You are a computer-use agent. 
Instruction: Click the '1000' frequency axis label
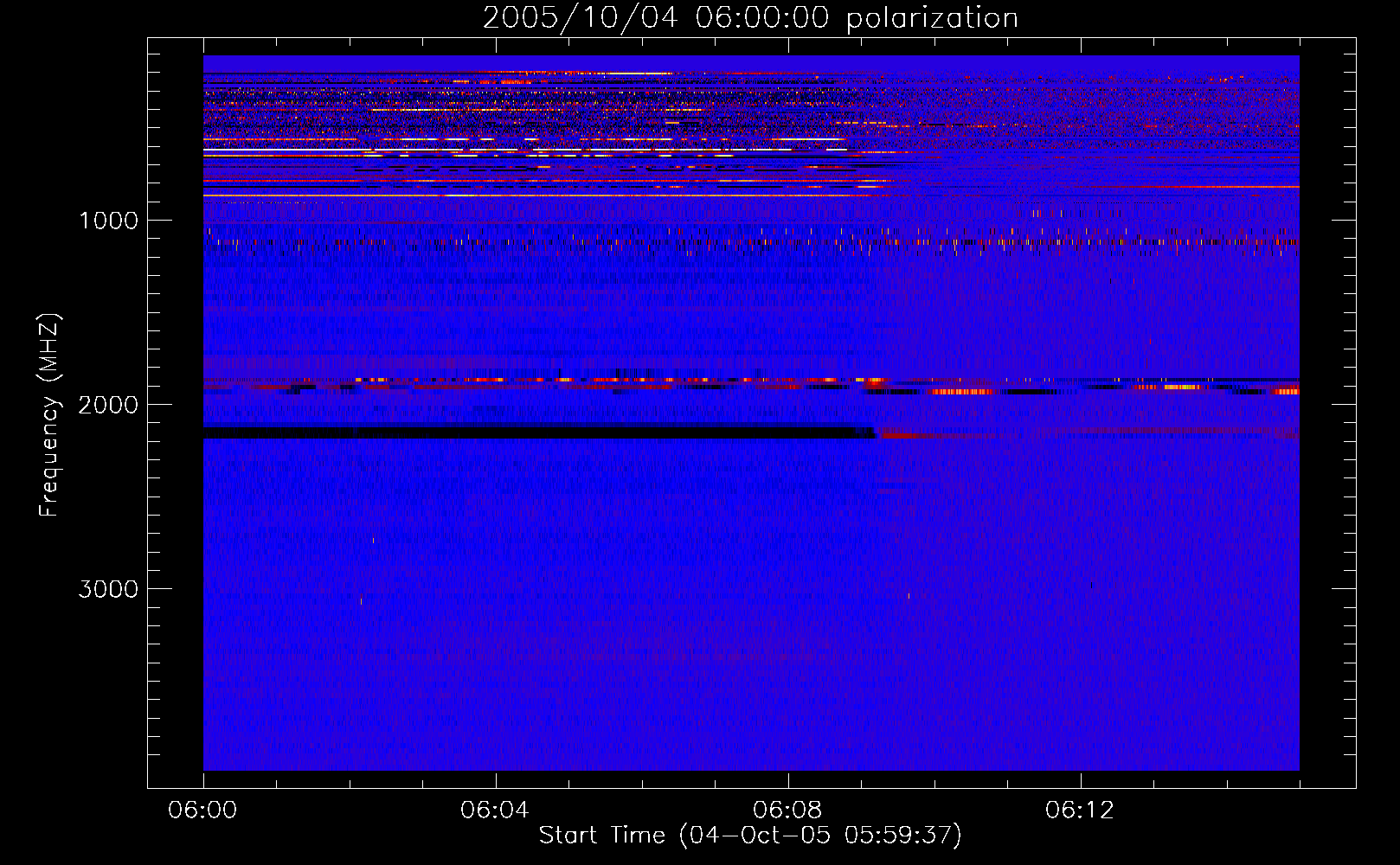[x=108, y=221]
